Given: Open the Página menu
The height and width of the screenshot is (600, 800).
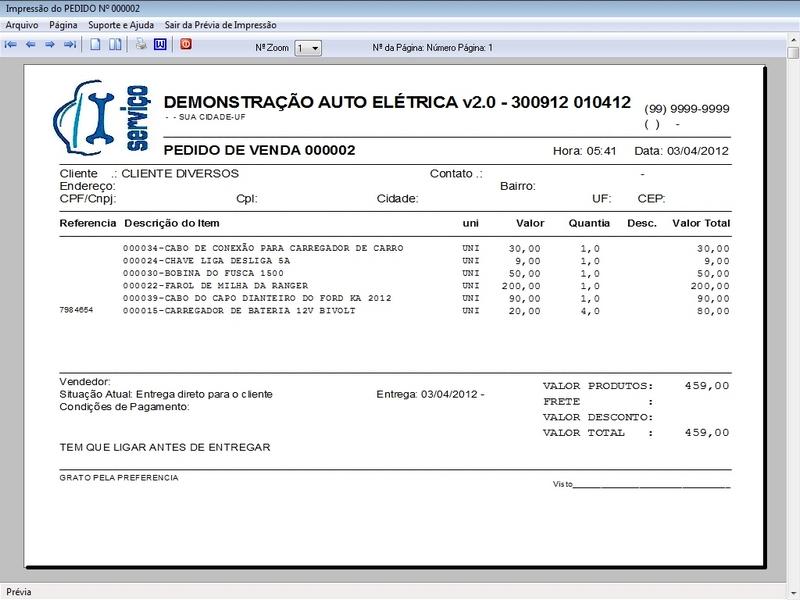Looking at the screenshot, I should coord(63,25).
